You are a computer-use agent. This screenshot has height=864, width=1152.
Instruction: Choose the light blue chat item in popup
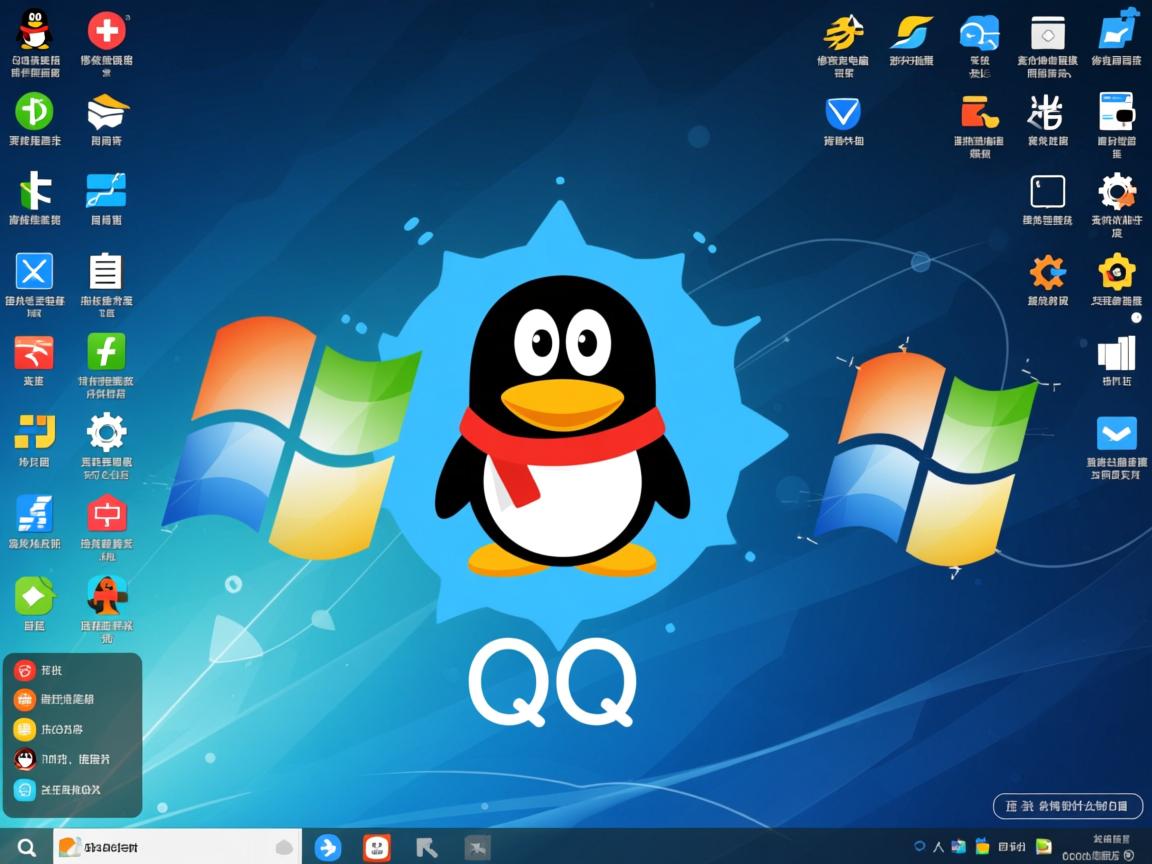click(25, 790)
